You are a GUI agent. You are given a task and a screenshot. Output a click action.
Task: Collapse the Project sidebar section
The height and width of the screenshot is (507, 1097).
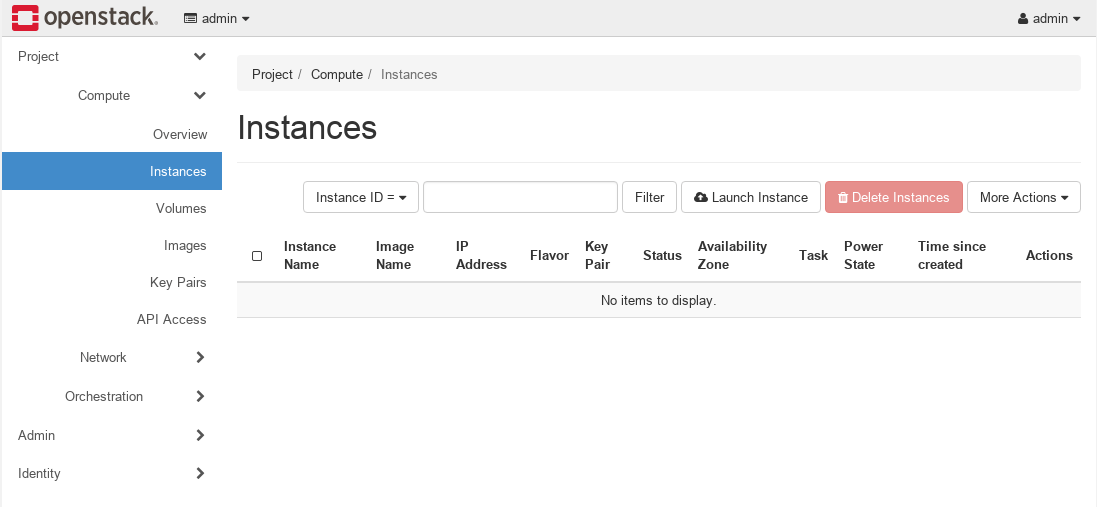click(x=112, y=57)
